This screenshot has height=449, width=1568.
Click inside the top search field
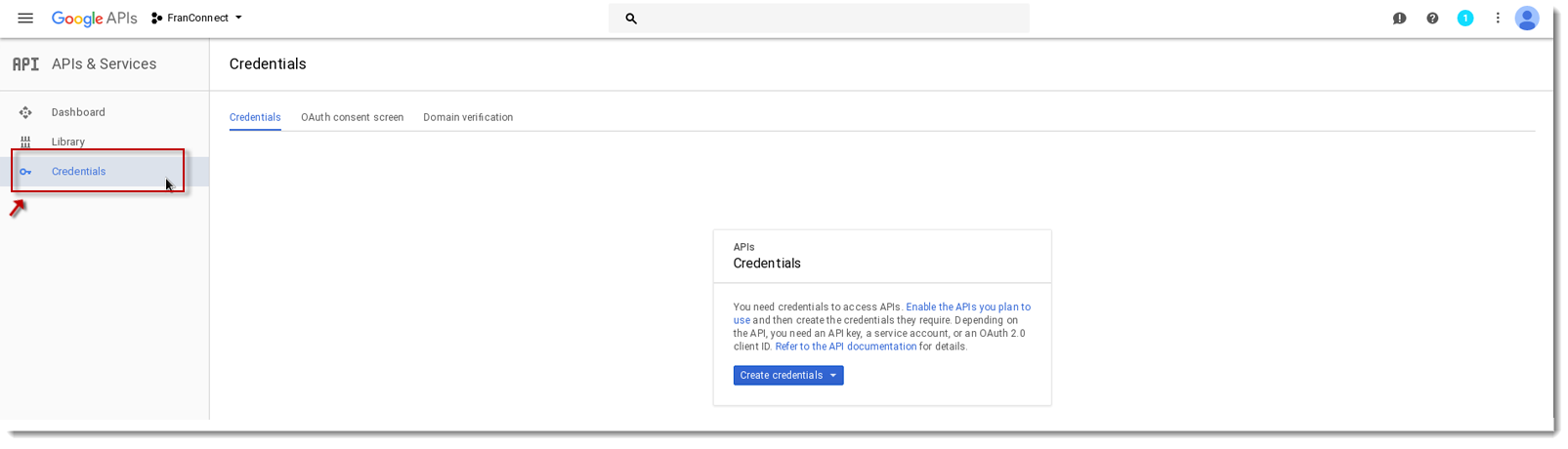coord(819,19)
